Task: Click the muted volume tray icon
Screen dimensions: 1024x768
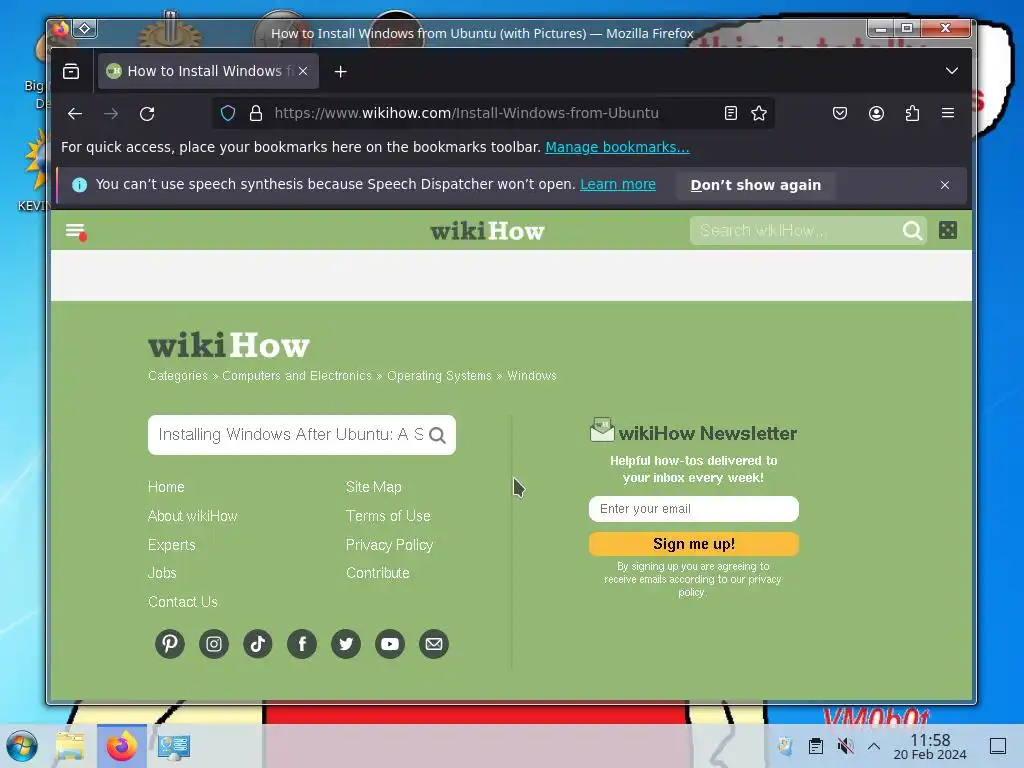Action: pos(845,746)
